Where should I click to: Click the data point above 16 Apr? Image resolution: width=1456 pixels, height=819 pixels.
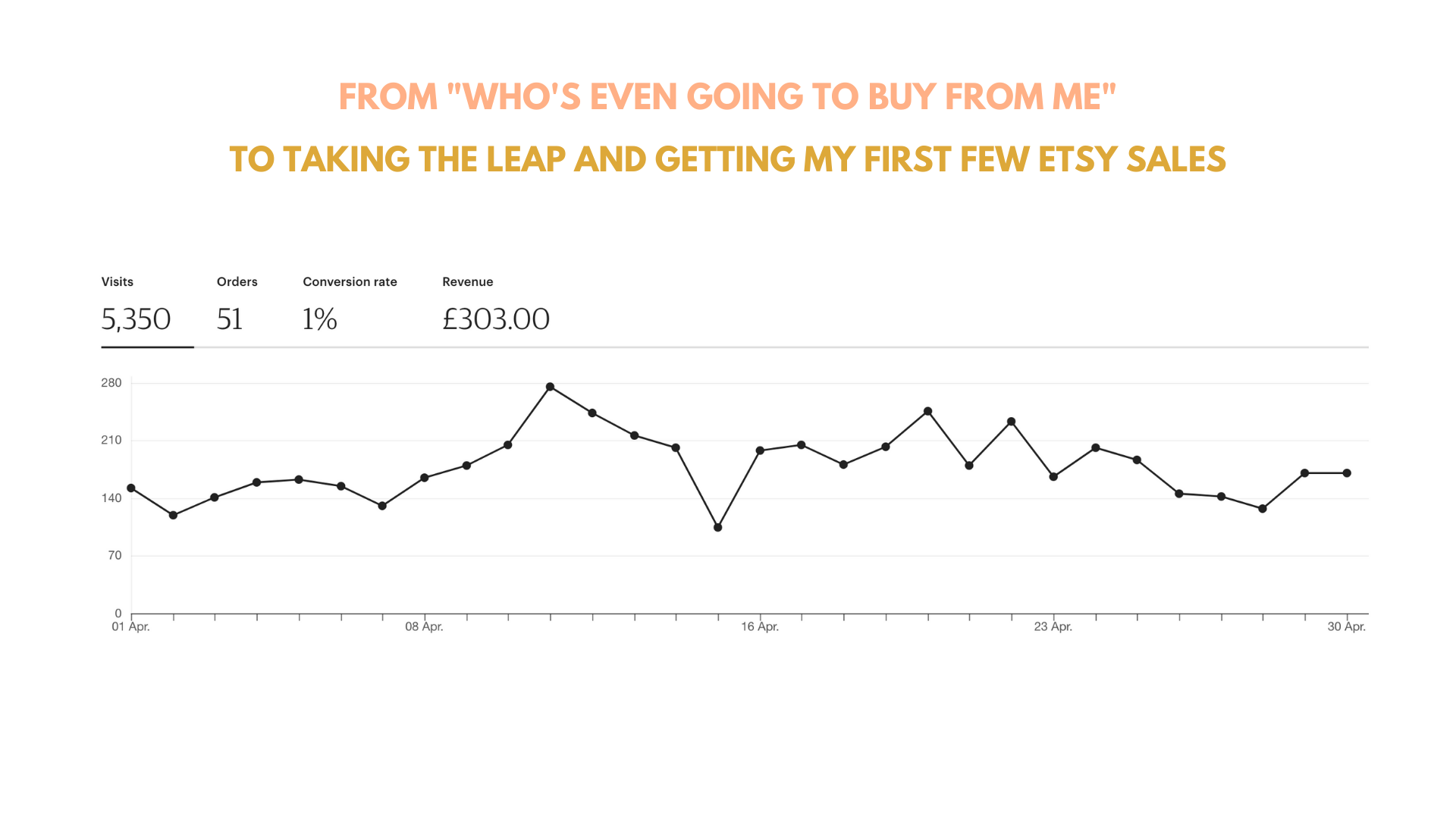760,450
